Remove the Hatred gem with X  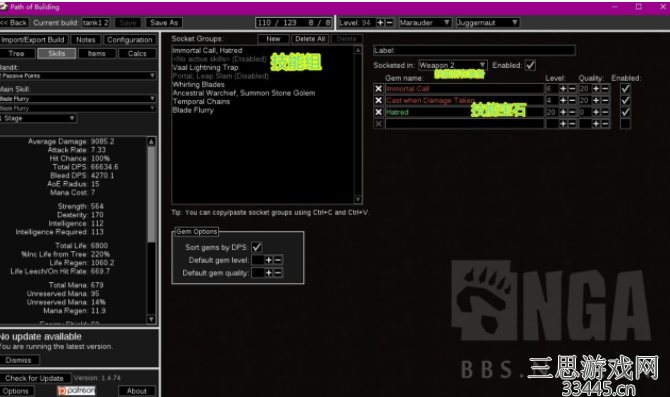378,112
